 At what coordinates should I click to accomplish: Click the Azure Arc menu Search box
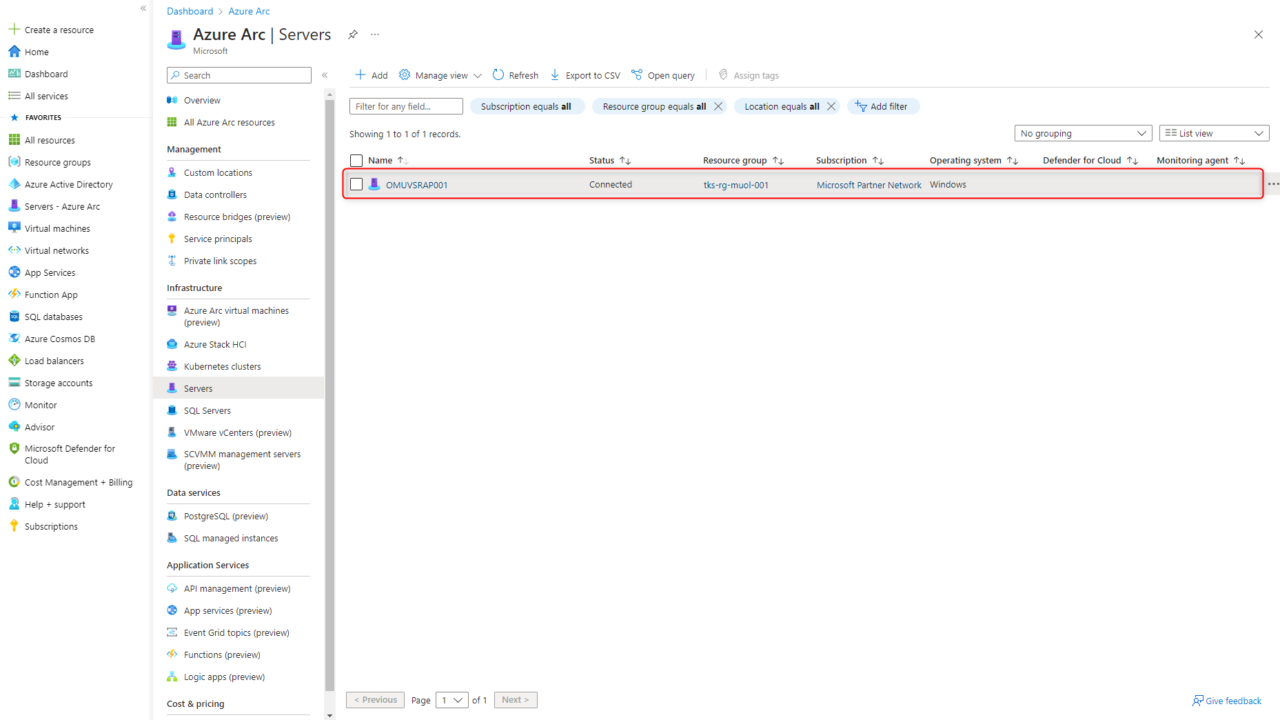pyautogui.click(x=239, y=75)
